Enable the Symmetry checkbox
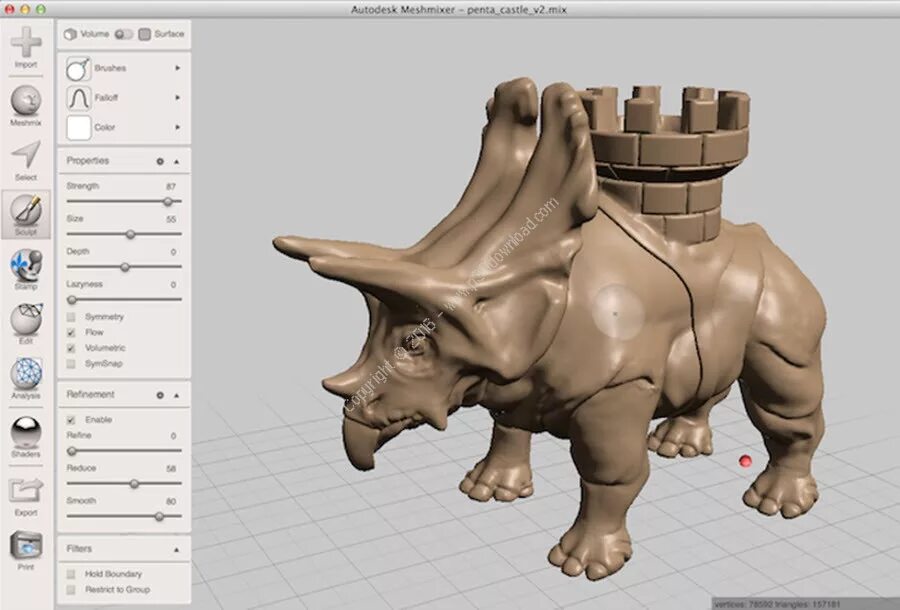Image resolution: width=900 pixels, height=610 pixels. [71, 317]
